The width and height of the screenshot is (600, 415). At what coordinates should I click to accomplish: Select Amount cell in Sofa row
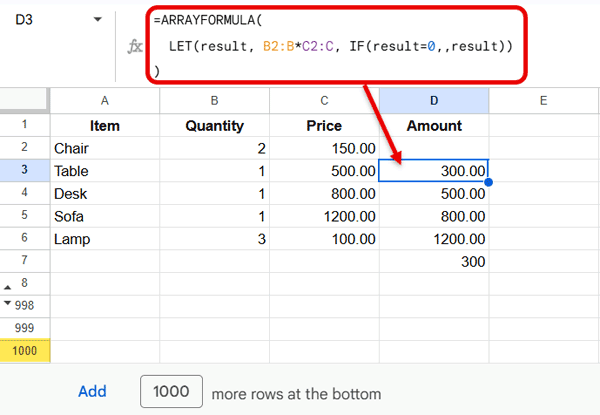tap(434, 216)
